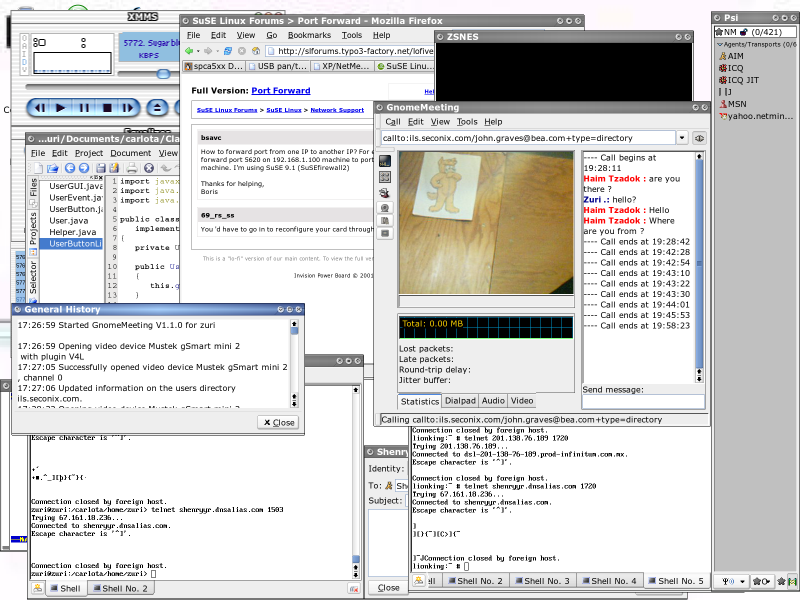
Task: Switch to the Dialpad tab in GnomeMeeting
Action: (460, 401)
